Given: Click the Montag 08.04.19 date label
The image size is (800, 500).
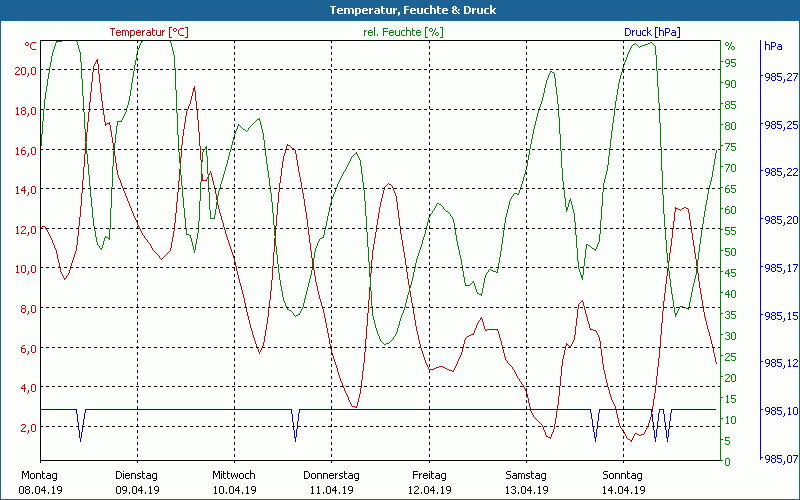Looking at the screenshot, I should tap(40, 482).
